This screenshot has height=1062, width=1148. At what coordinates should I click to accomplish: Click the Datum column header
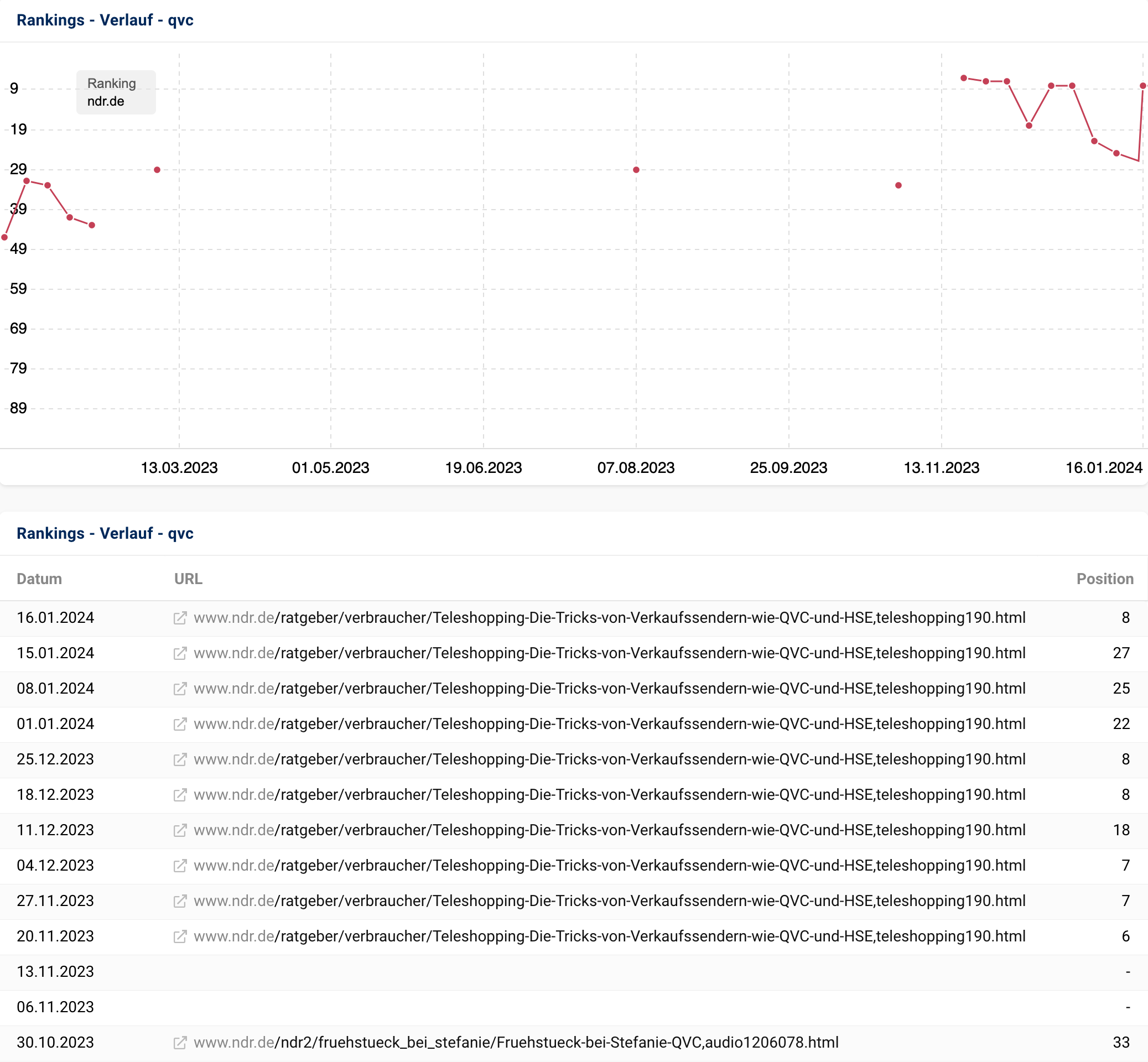[x=39, y=579]
